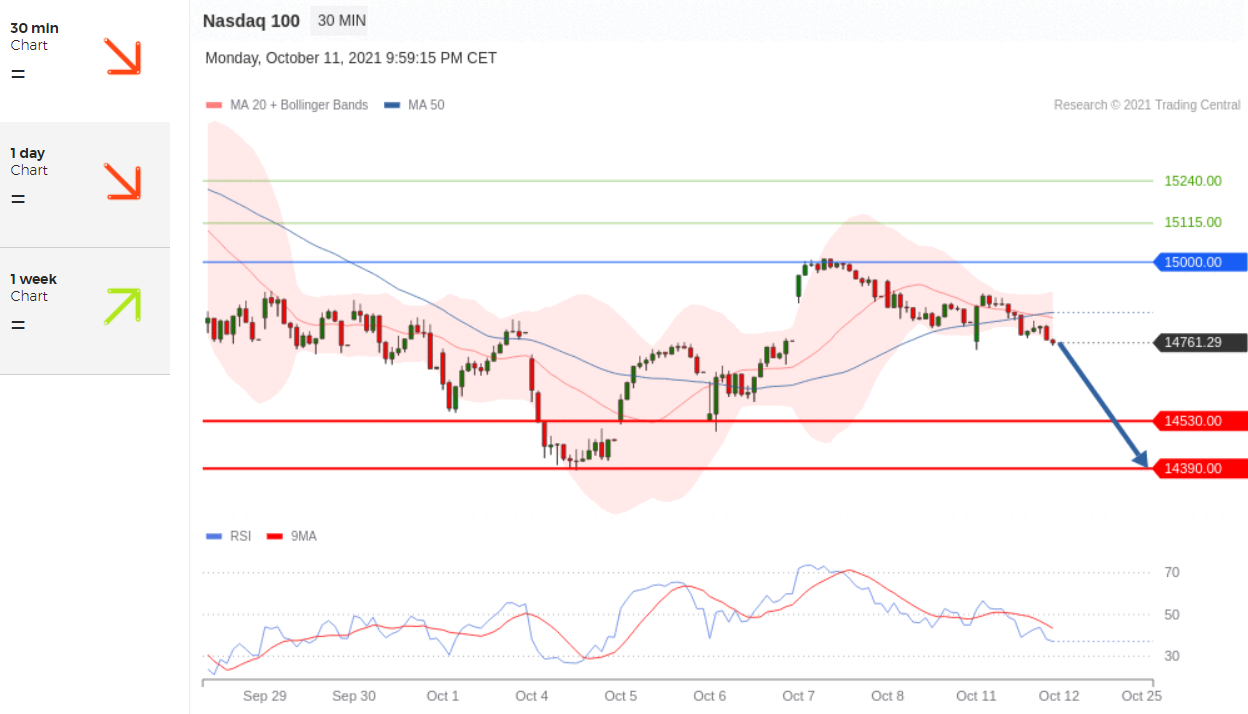1248x714 pixels.
Task: Click the "RSI" legend label
Action: point(240,536)
